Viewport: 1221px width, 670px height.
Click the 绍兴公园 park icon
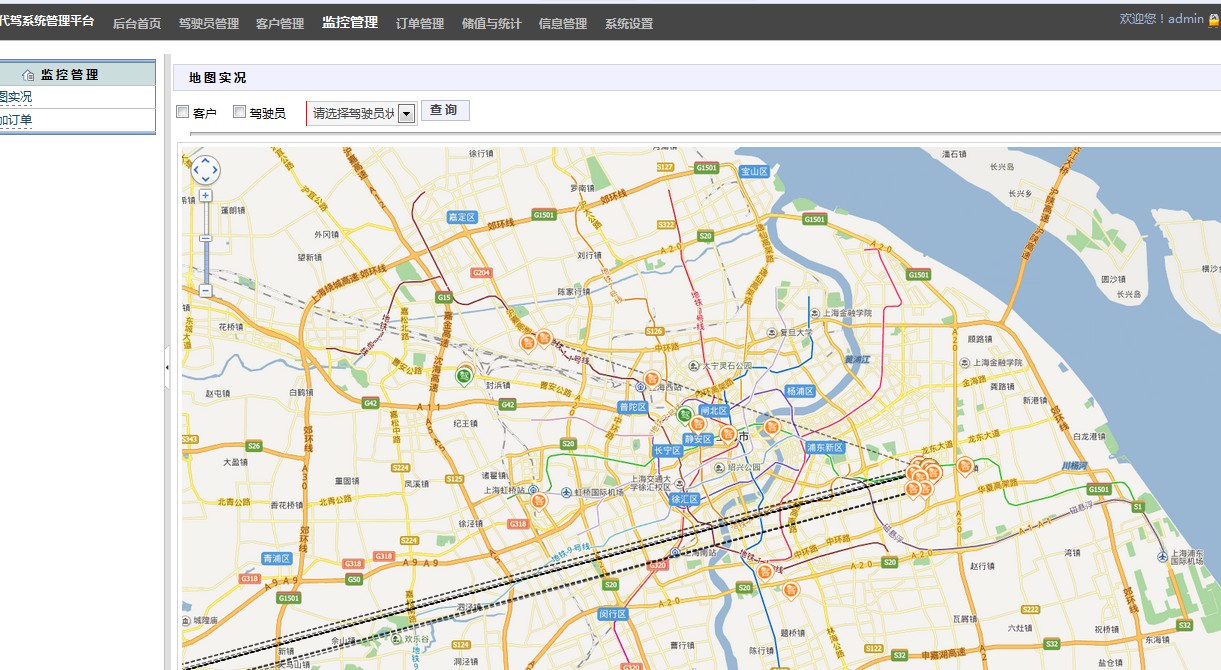click(718, 467)
